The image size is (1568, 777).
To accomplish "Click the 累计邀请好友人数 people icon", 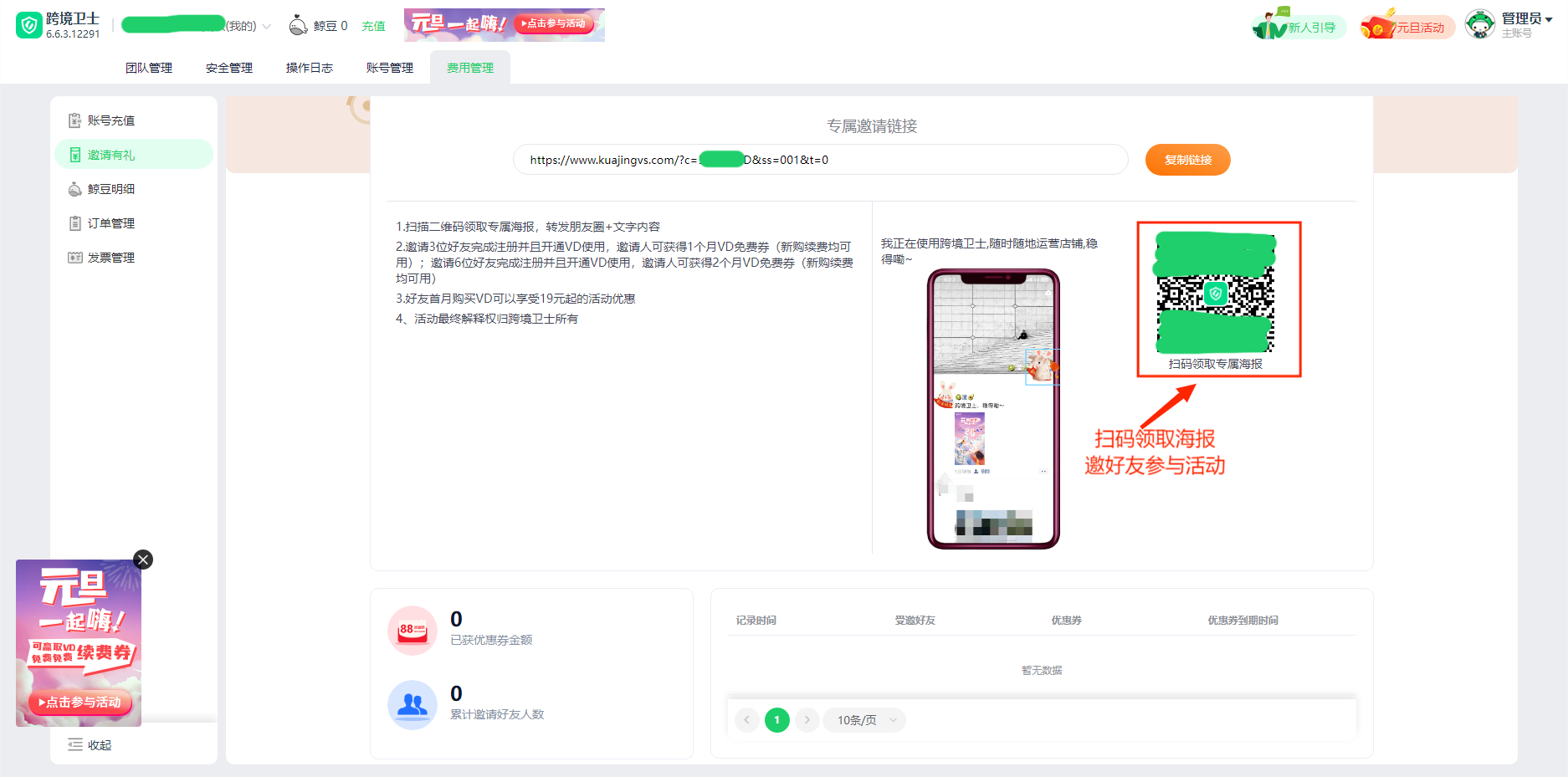I will (412, 704).
